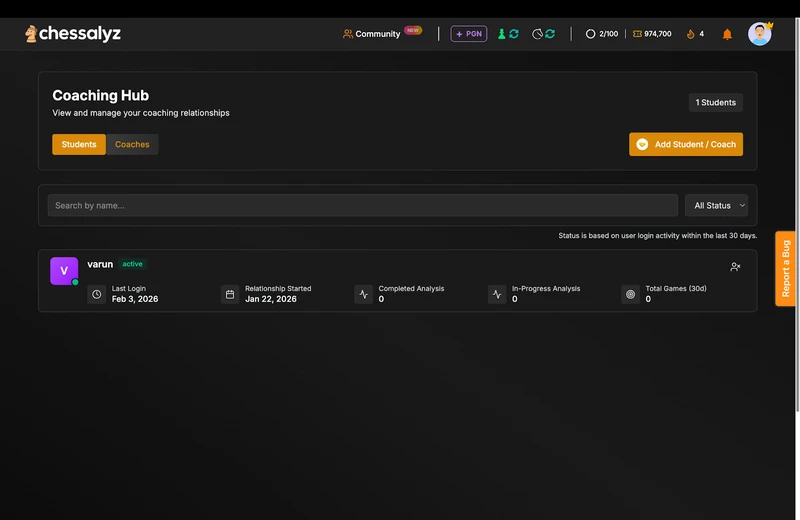Click the + PGN button

tap(468, 34)
